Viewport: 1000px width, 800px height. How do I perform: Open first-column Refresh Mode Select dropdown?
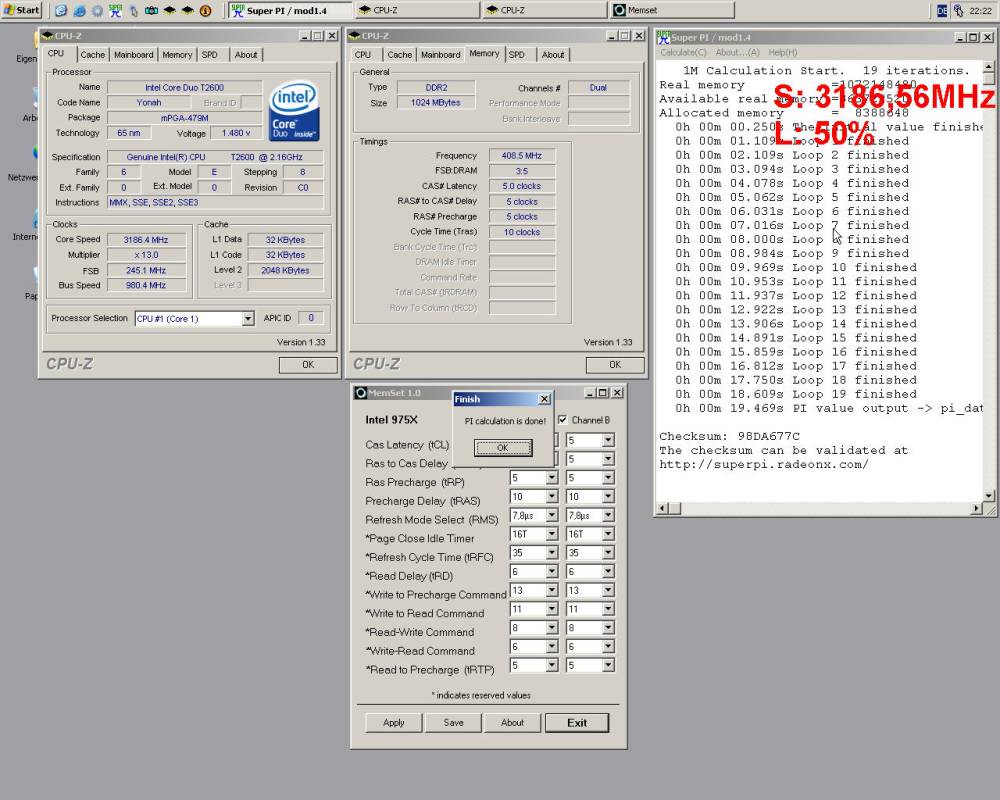coord(552,515)
